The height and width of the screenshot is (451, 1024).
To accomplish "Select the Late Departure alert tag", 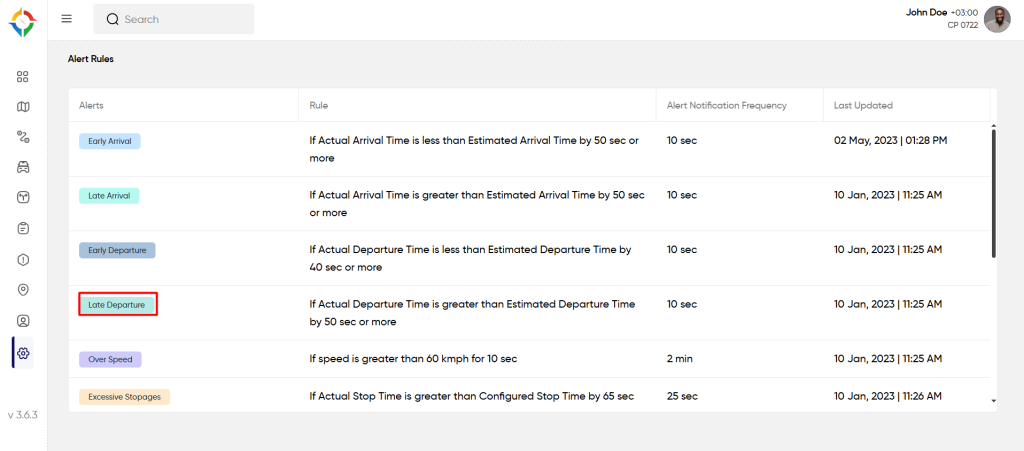I will [x=117, y=304].
